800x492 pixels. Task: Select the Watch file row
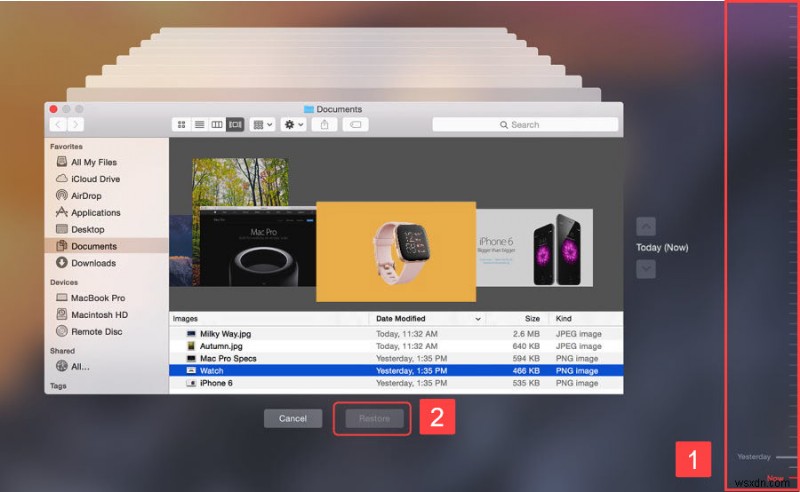pyautogui.click(x=396, y=371)
